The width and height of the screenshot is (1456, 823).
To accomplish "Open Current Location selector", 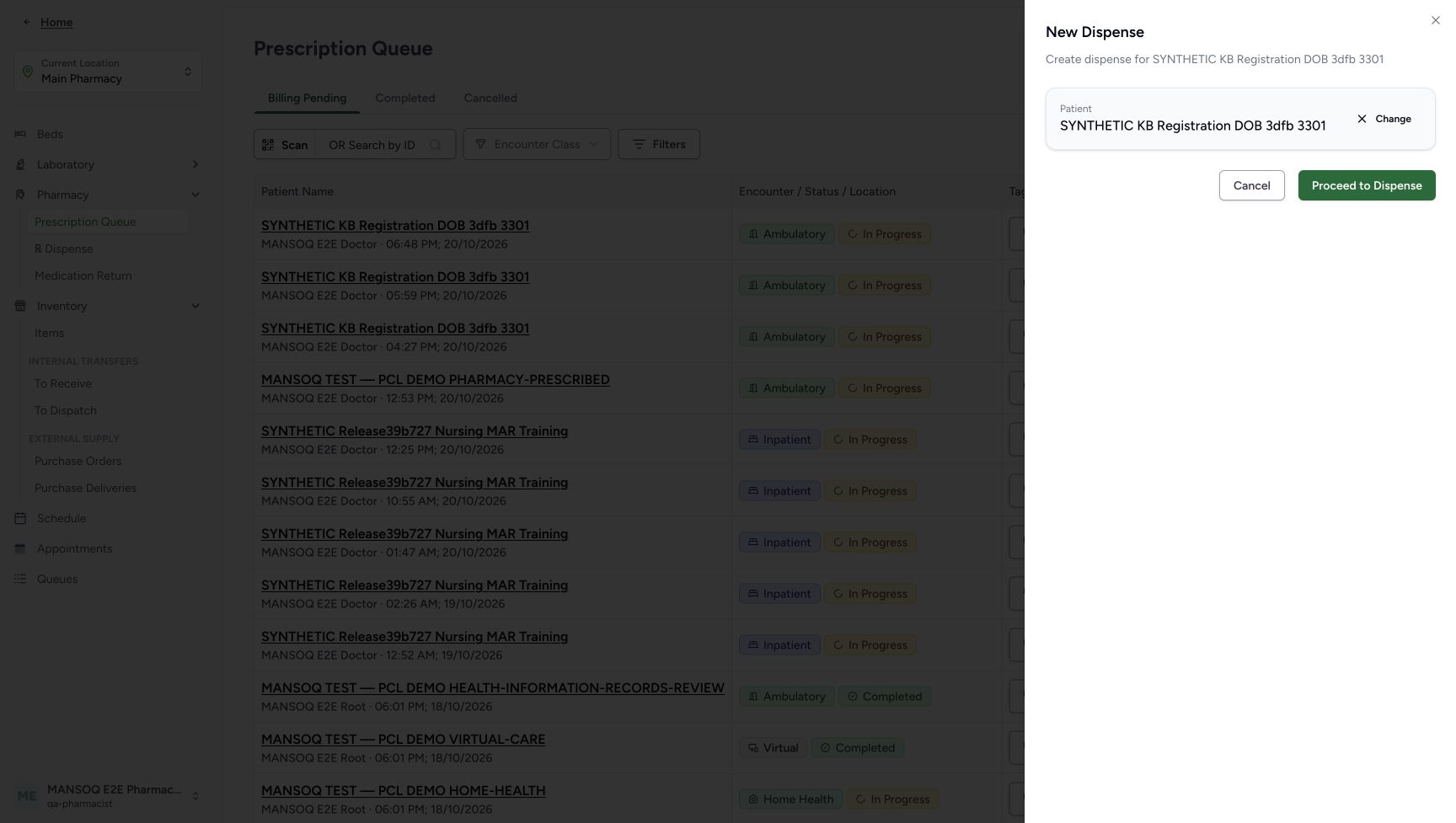I will (x=108, y=72).
